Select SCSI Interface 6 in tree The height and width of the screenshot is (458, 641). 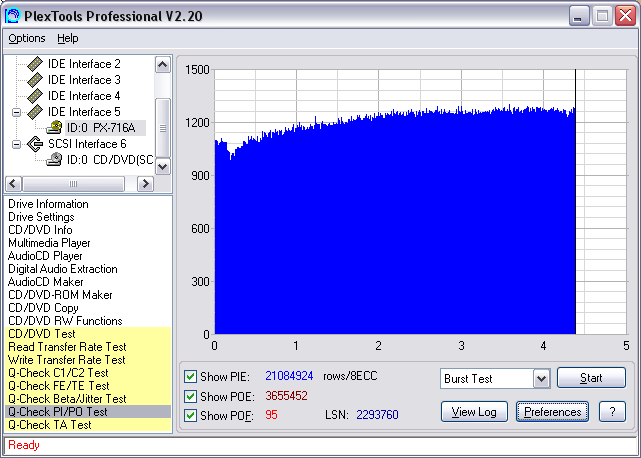click(87, 144)
